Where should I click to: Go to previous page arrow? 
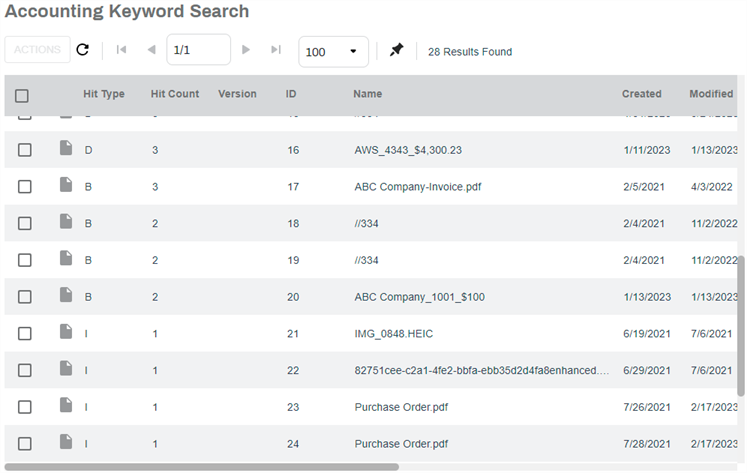pos(151,50)
